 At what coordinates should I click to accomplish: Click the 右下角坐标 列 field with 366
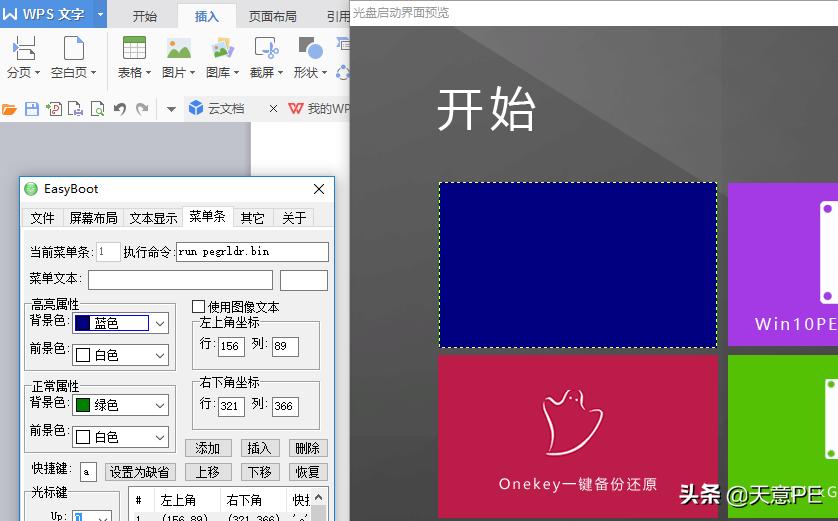tap(285, 406)
